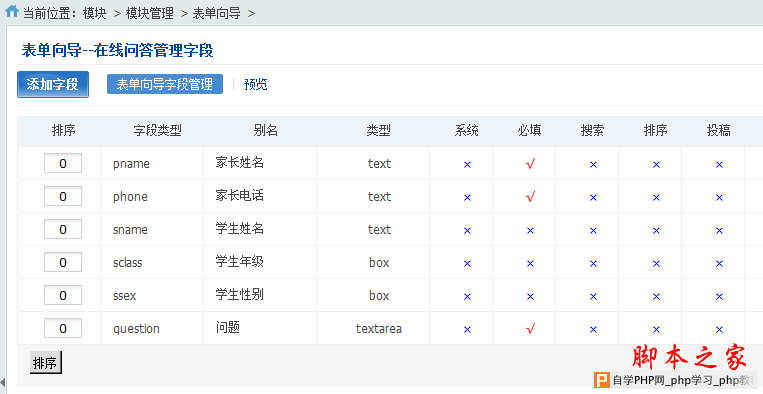The width and height of the screenshot is (763, 394).
Task: Click the 类型 column header
Action: pyautogui.click(x=379, y=130)
